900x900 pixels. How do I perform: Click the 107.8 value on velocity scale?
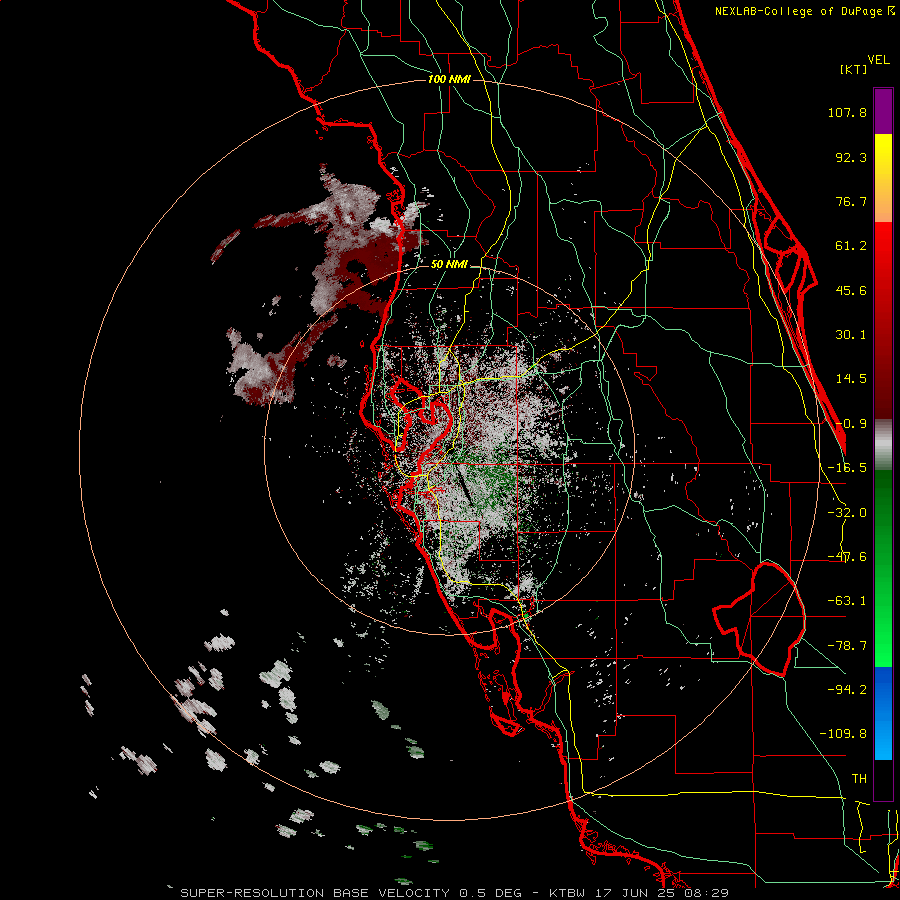tap(847, 112)
